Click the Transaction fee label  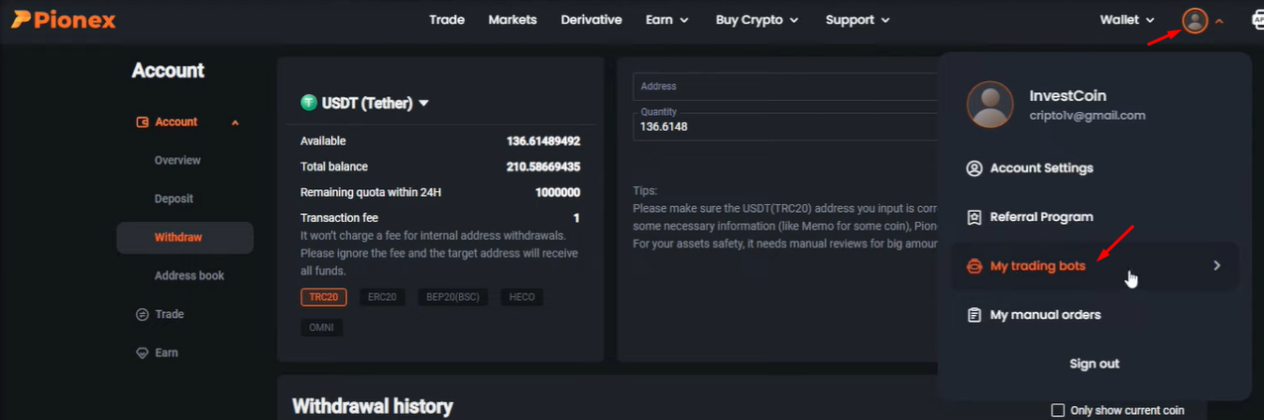pyautogui.click(x=339, y=218)
